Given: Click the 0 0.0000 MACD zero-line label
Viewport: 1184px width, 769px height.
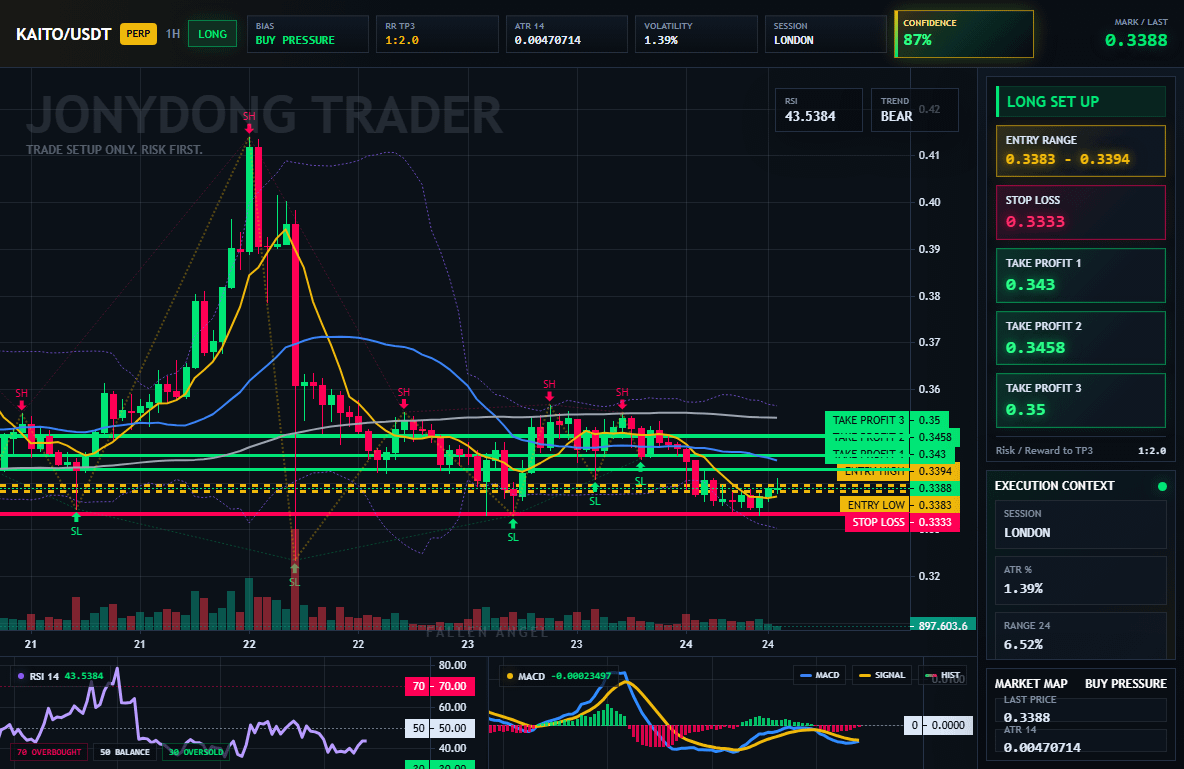Looking at the screenshot, I should [939, 725].
